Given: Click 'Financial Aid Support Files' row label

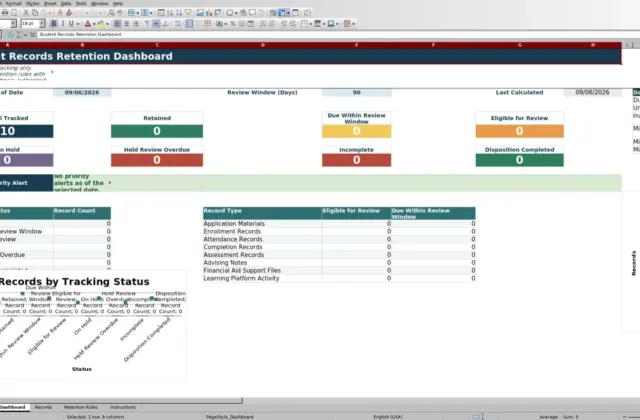Looking at the screenshot, I should pyautogui.click(x=242, y=270).
